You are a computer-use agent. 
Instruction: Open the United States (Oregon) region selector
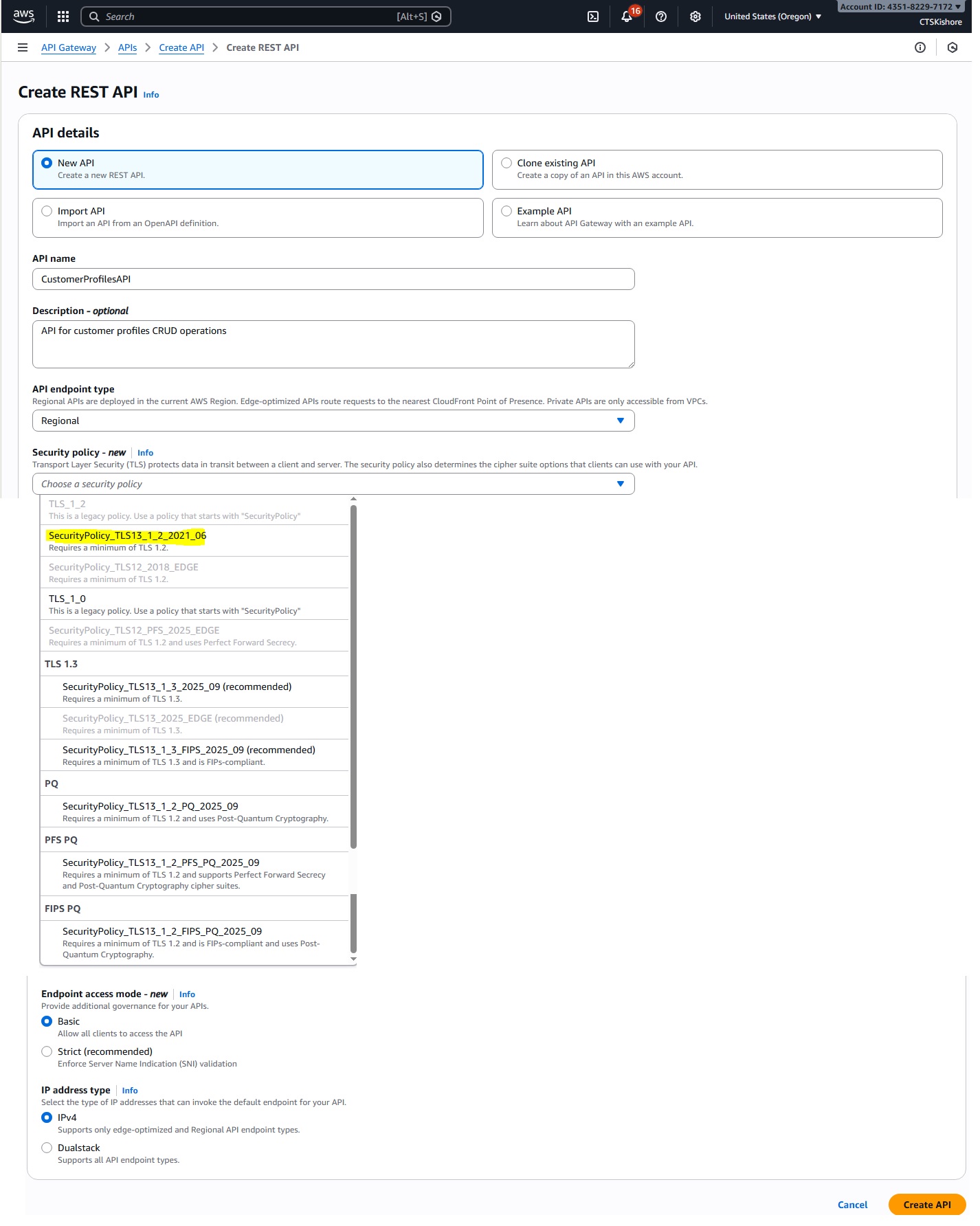[x=772, y=16]
